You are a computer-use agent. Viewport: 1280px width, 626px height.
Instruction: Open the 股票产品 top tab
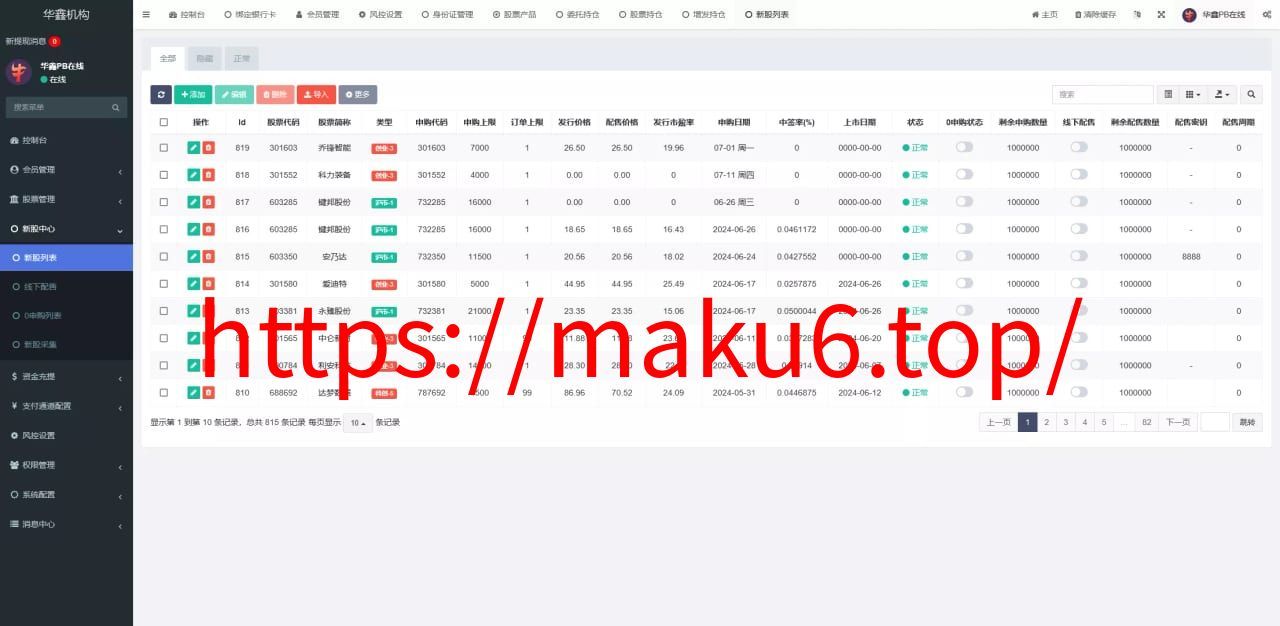514,15
